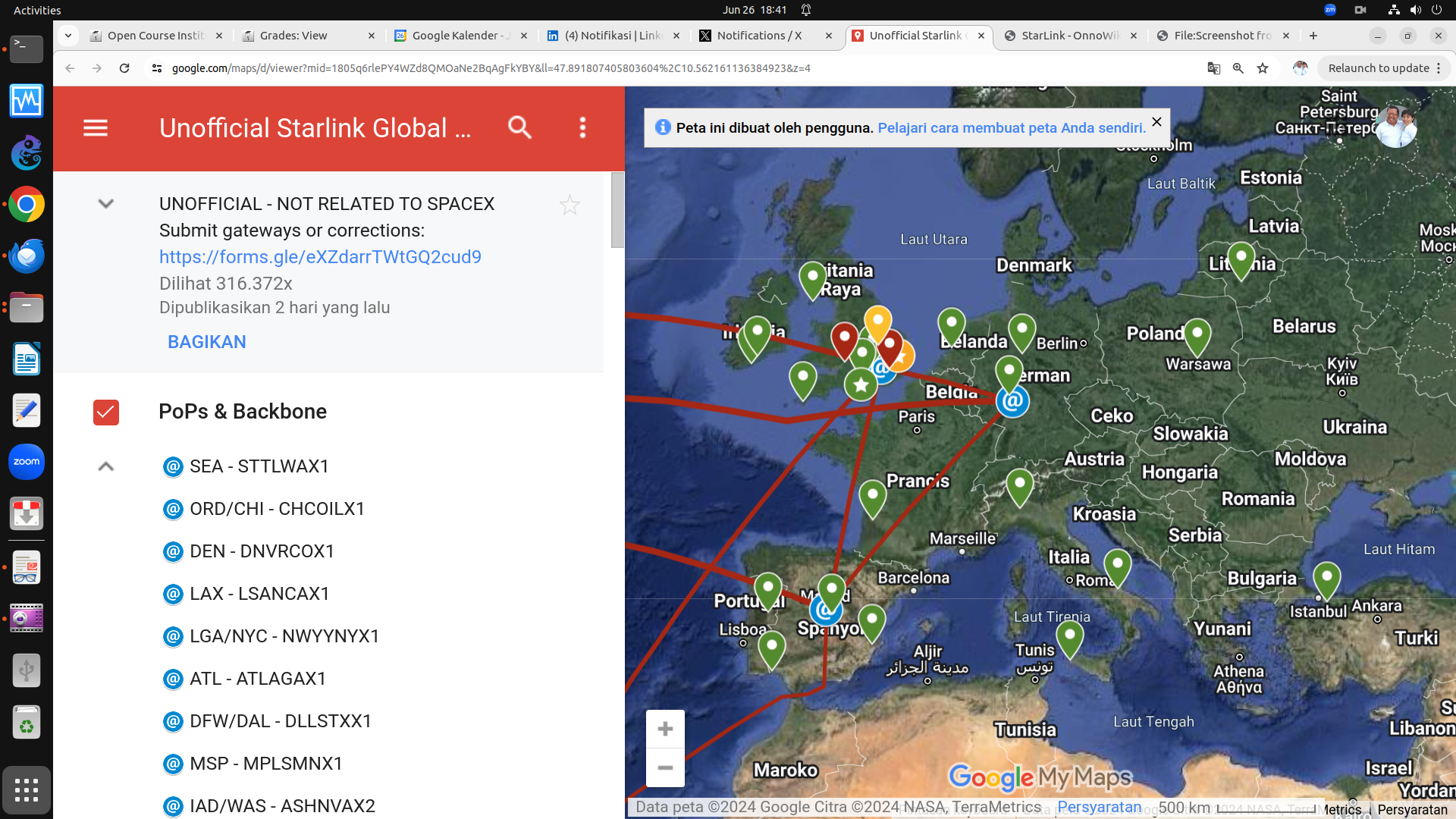Close the user-created map info banner
Screen dimensions: 1456x819
click(1156, 121)
